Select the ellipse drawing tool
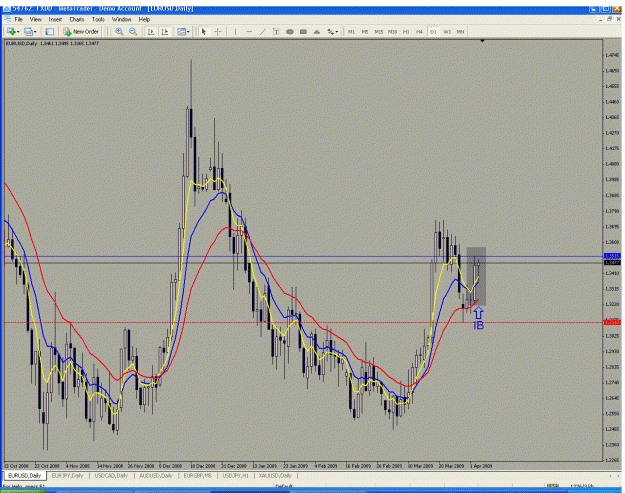Viewport: 625px width, 493px height. tap(290, 32)
